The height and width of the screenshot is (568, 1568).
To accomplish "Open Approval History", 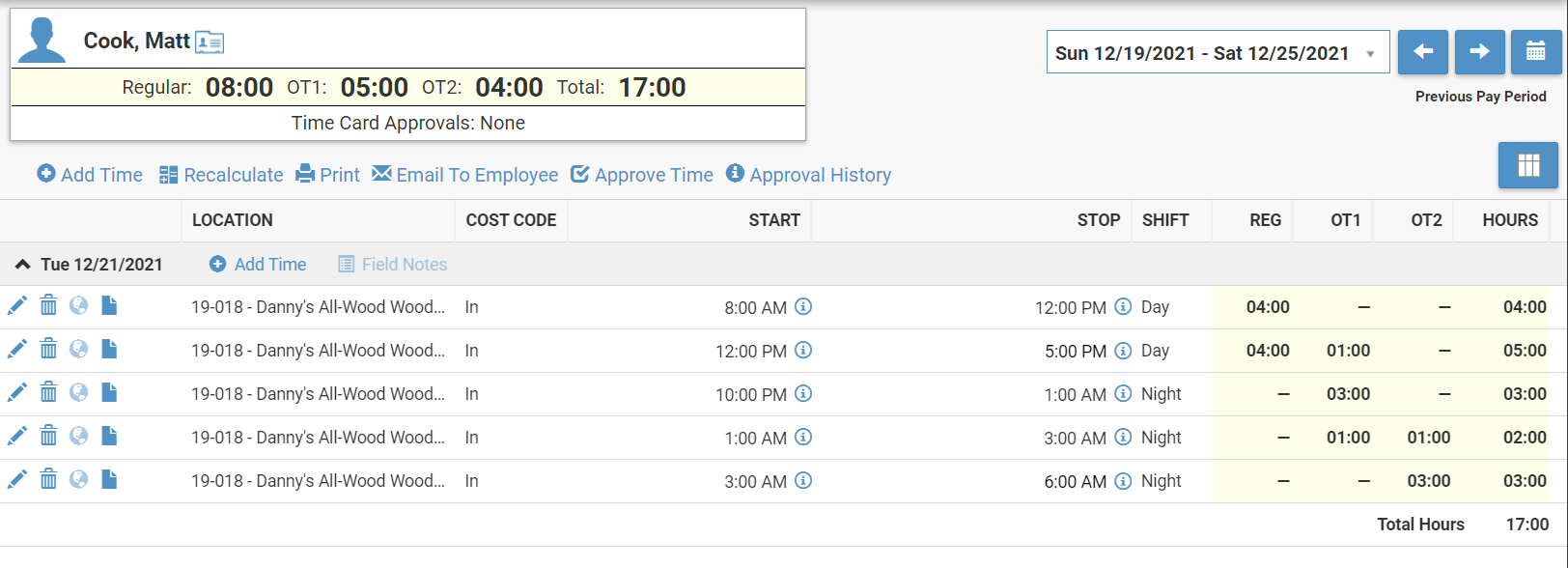I will [809, 175].
